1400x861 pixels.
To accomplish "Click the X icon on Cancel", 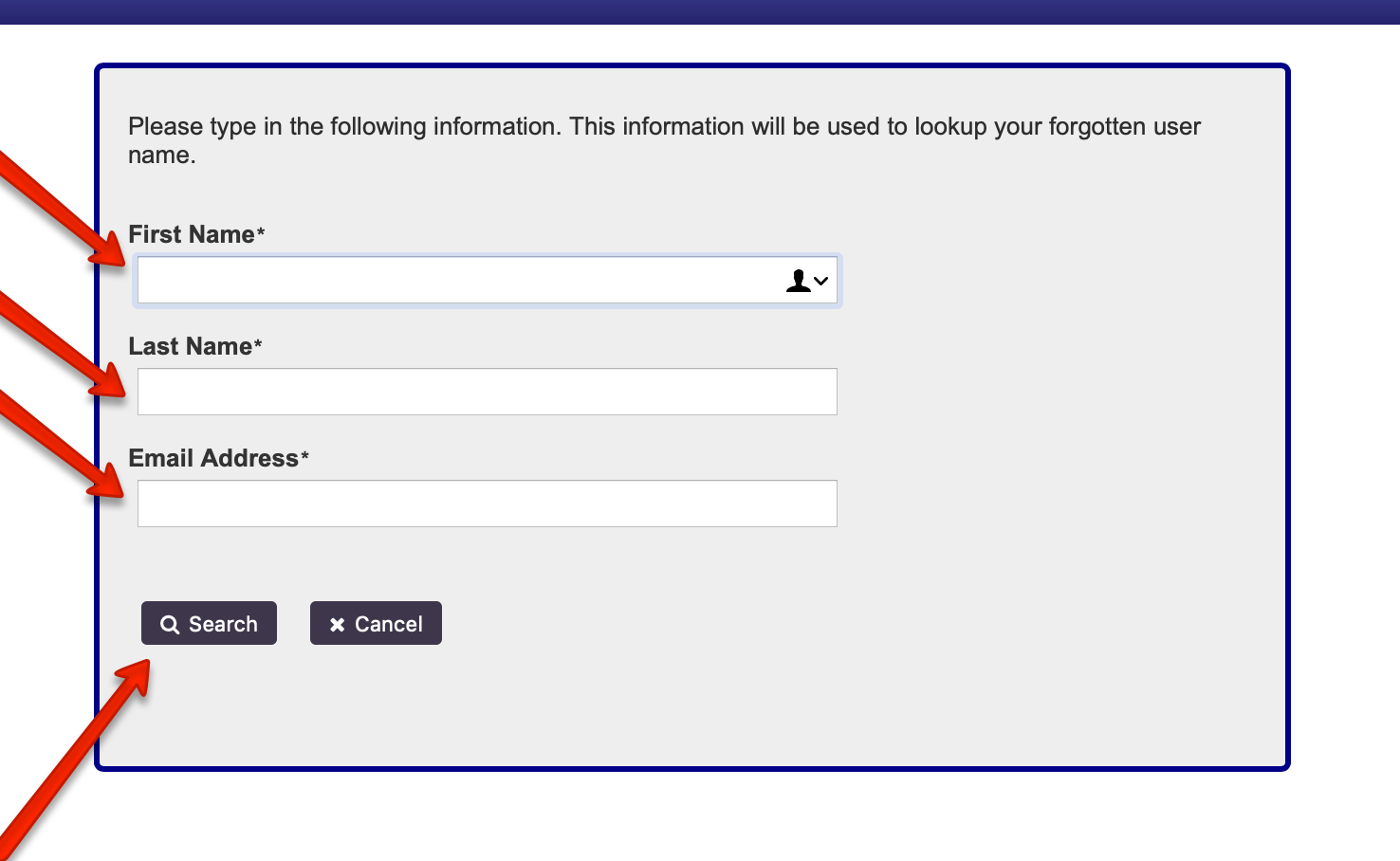I will 337,625.
